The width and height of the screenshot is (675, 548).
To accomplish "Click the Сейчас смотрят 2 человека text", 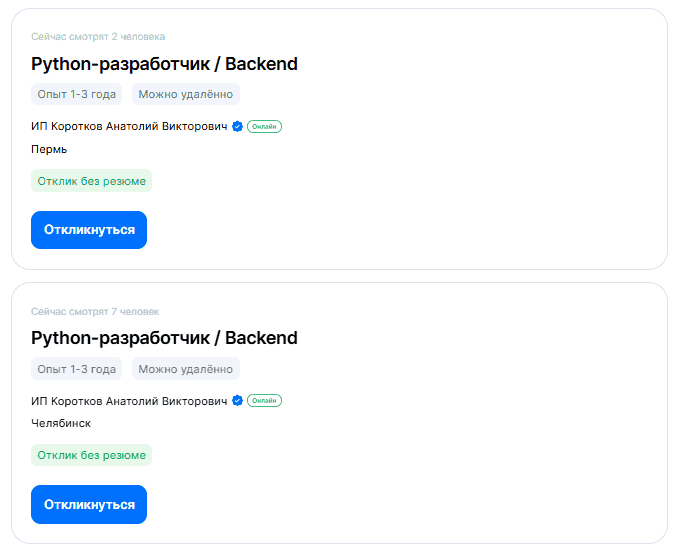I will click(x=98, y=37).
